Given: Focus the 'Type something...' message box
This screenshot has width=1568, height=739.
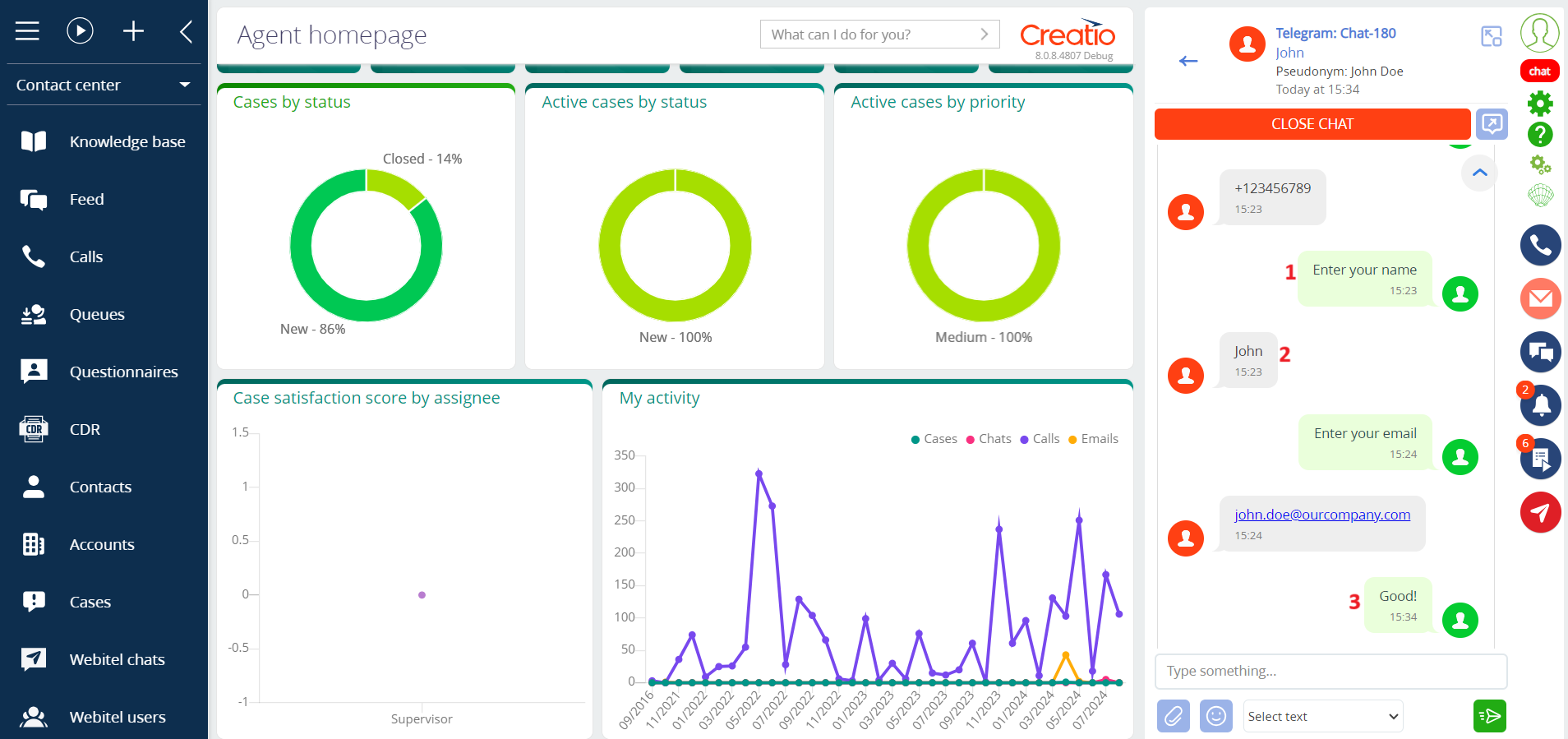Looking at the screenshot, I should [x=1330, y=671].
